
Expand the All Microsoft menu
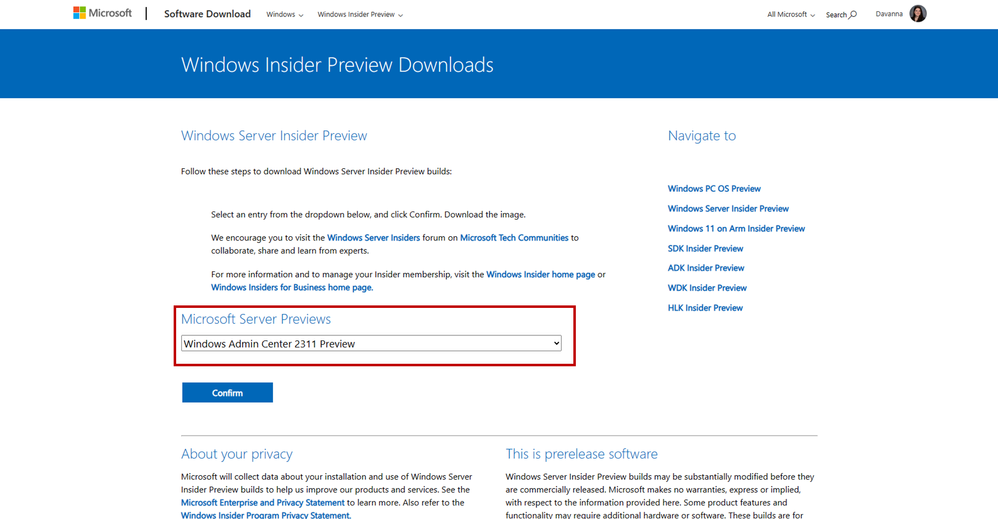click(x=791, y=15)
